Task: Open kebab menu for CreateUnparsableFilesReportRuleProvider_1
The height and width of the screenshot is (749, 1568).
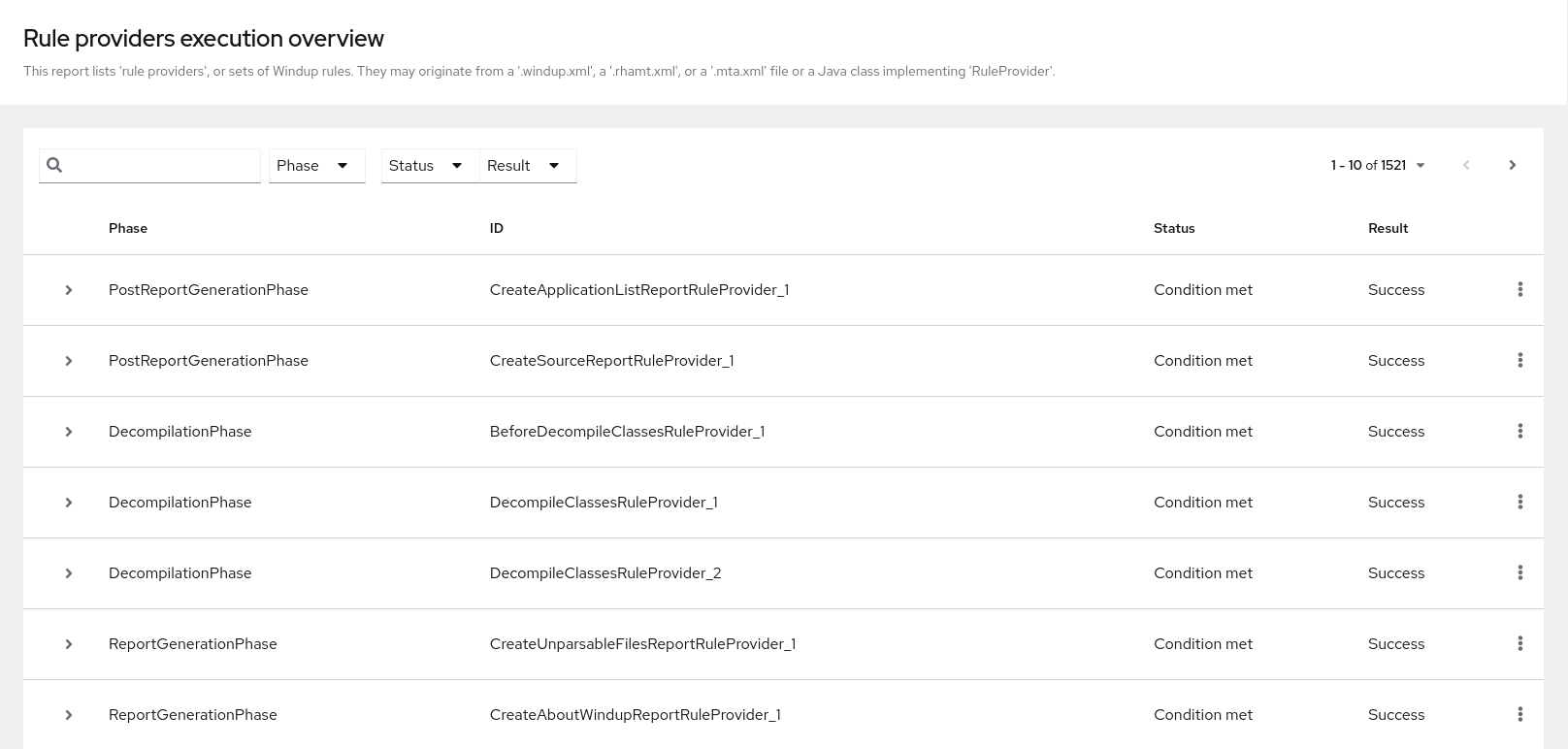Action: (x=1519, y=643)
